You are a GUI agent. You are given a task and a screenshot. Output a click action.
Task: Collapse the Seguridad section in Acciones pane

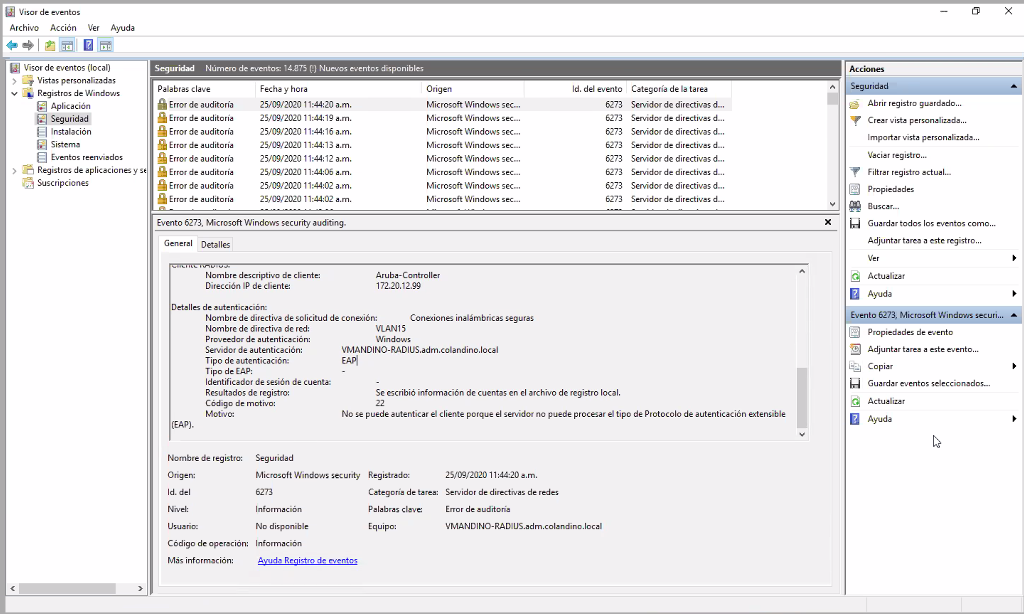[1014, 86]
